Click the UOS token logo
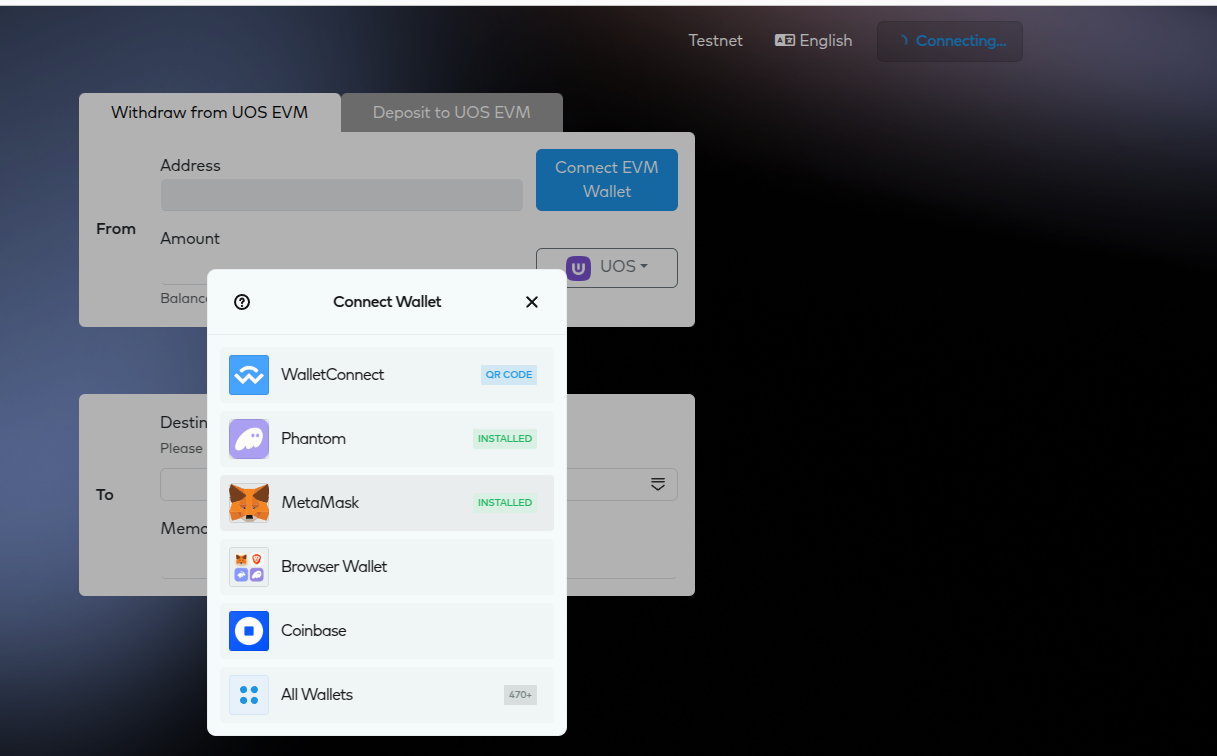Screen dimensions: 1217x756 pos(578,268)
